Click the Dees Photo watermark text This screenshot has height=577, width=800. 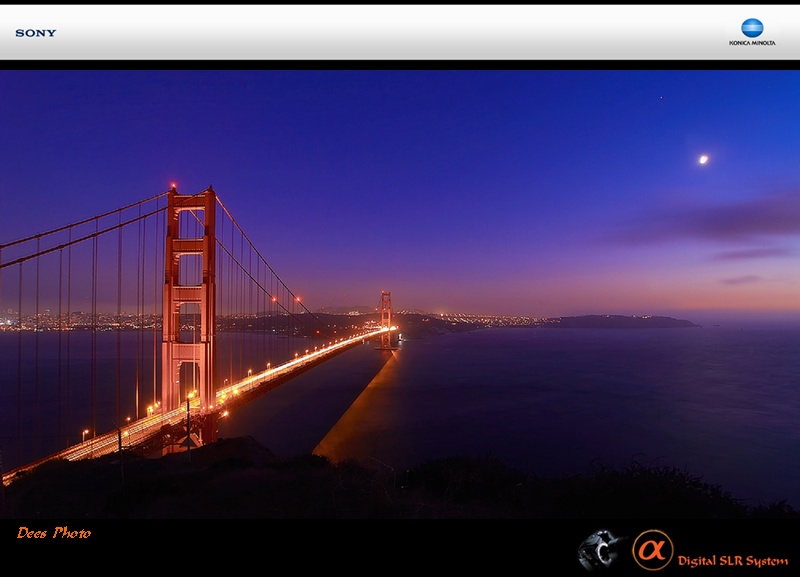(x=54, y=533)
